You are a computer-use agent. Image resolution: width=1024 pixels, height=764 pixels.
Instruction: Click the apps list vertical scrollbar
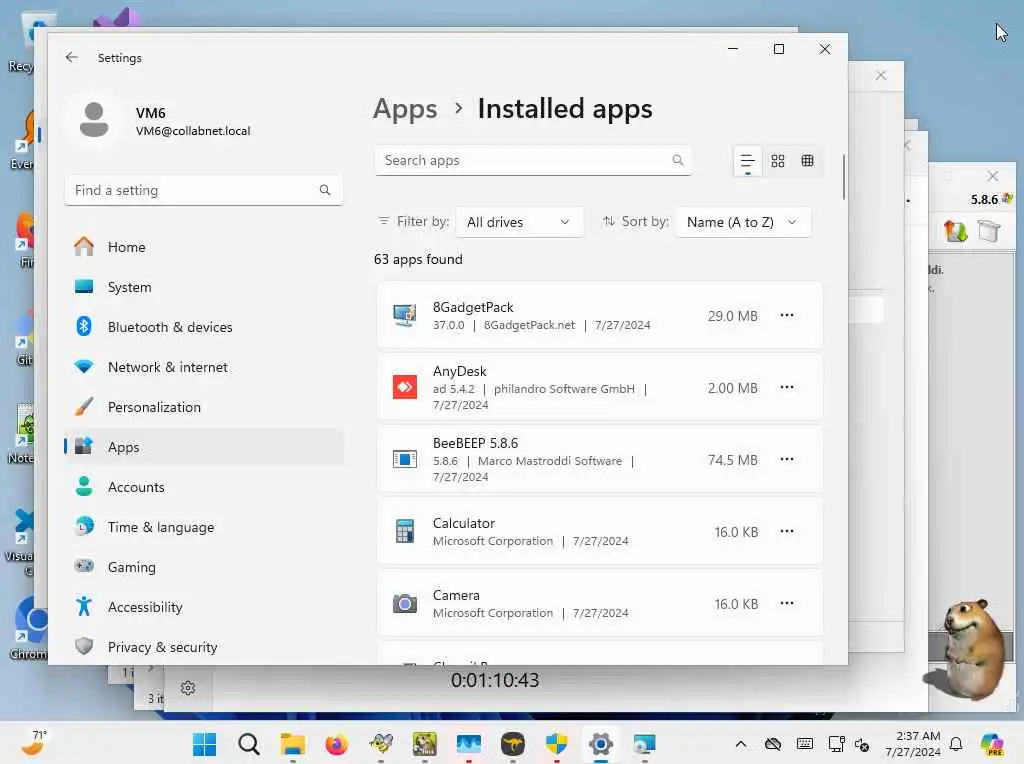(844, 176)
